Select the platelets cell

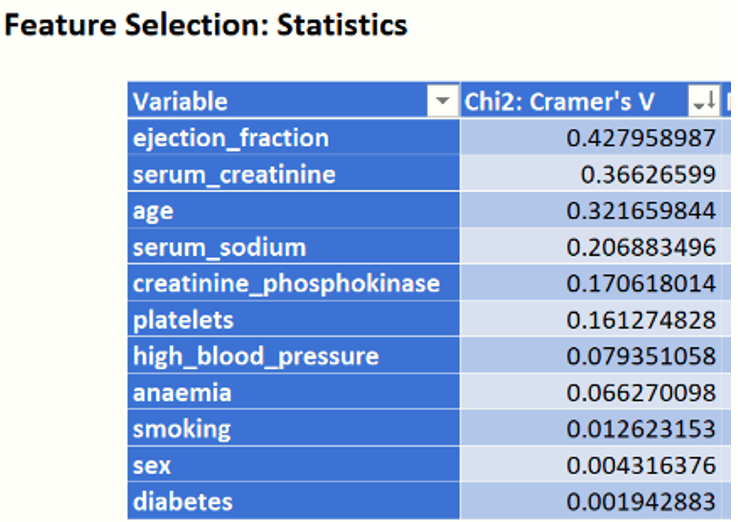(x=183, y=320)
